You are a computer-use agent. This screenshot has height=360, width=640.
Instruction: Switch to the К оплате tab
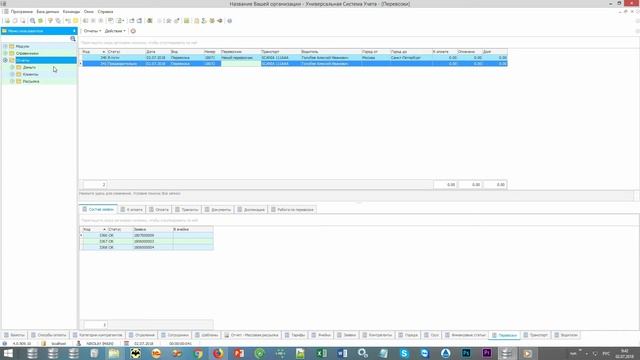click(x=132, y=209)
